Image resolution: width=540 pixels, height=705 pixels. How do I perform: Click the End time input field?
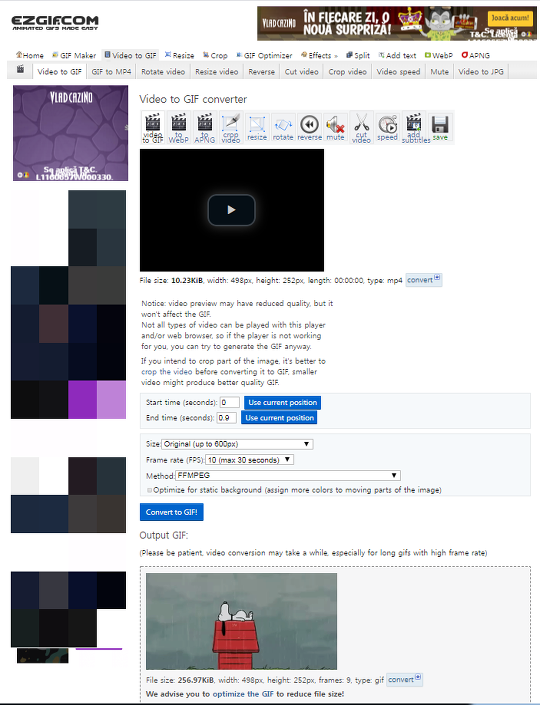(x=227, y=418)
